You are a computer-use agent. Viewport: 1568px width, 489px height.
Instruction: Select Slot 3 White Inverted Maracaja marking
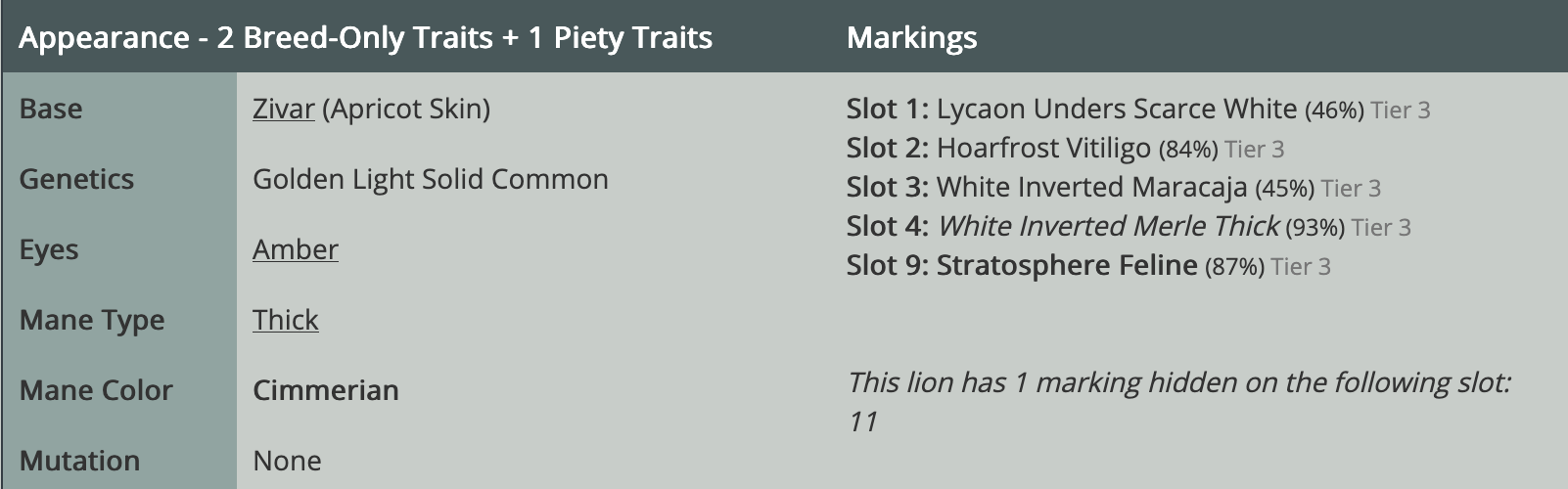click(x=1091, y=187)
